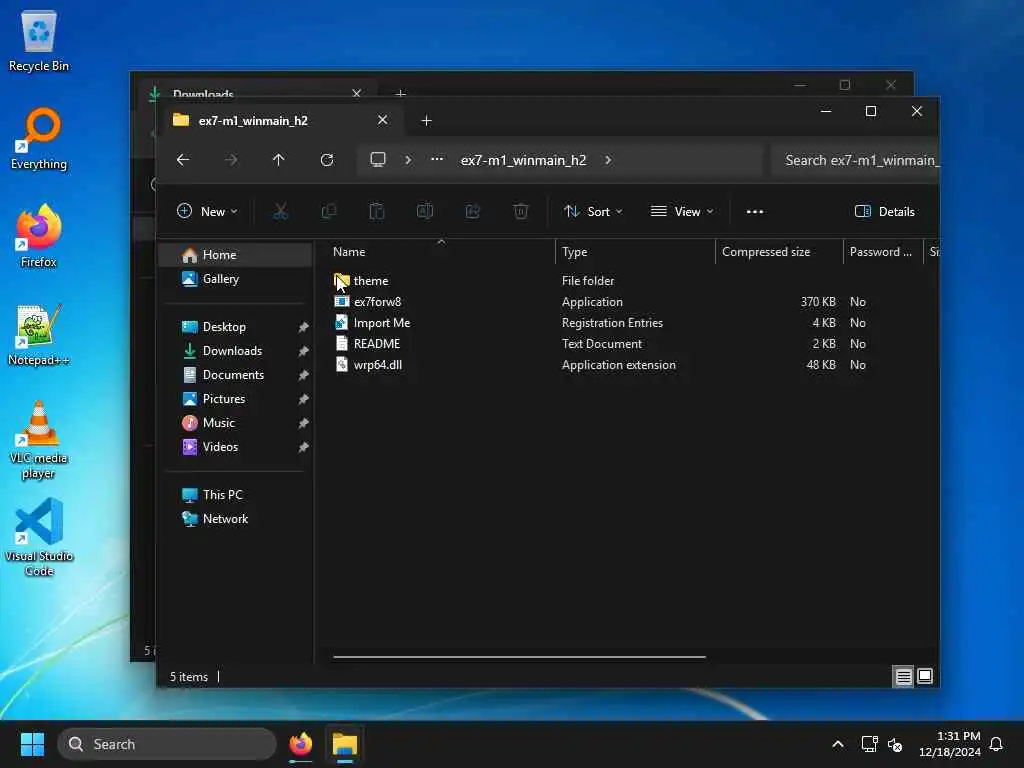
Task: Switch to large thumbnails view icon
Action: [x=925, y=677]
